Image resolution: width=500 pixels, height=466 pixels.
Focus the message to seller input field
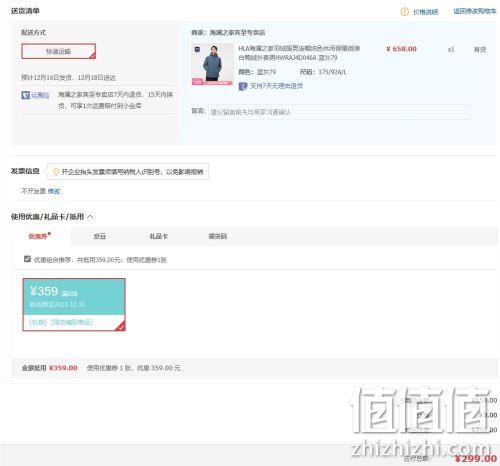339,112
